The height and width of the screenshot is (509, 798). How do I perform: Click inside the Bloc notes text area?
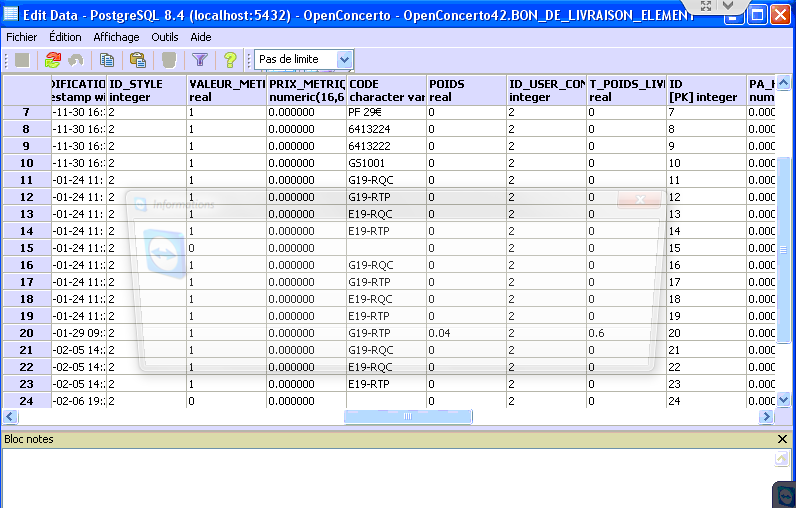[387, 477]
